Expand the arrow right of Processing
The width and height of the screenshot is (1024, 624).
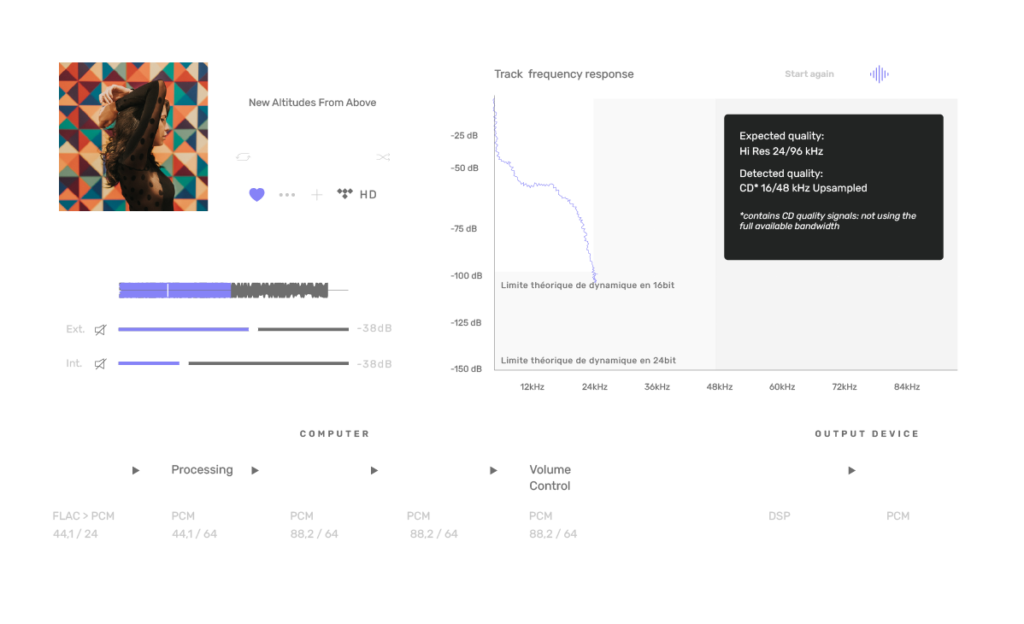tap(255, 470)
